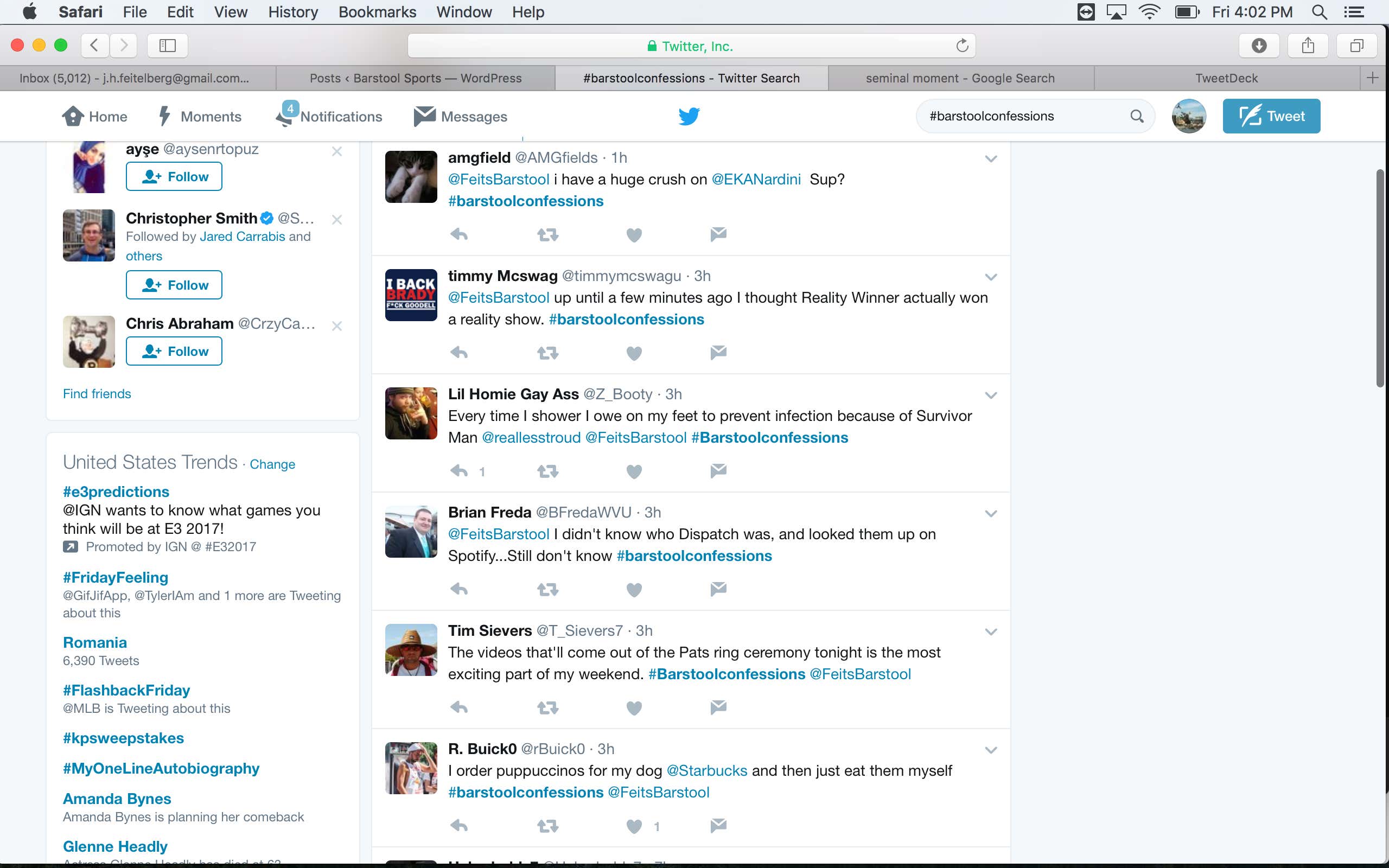Expand options chevron on Brian Freda tweet
Screen dimensions: 1389x868
coord(991,513)
